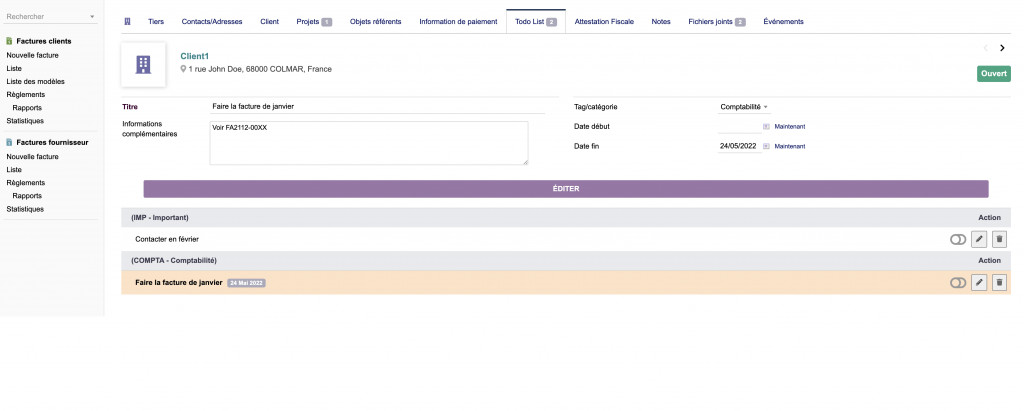Click the address map pin icon
This screenshot has width=1024, height=411.
[x=184, y=69]
